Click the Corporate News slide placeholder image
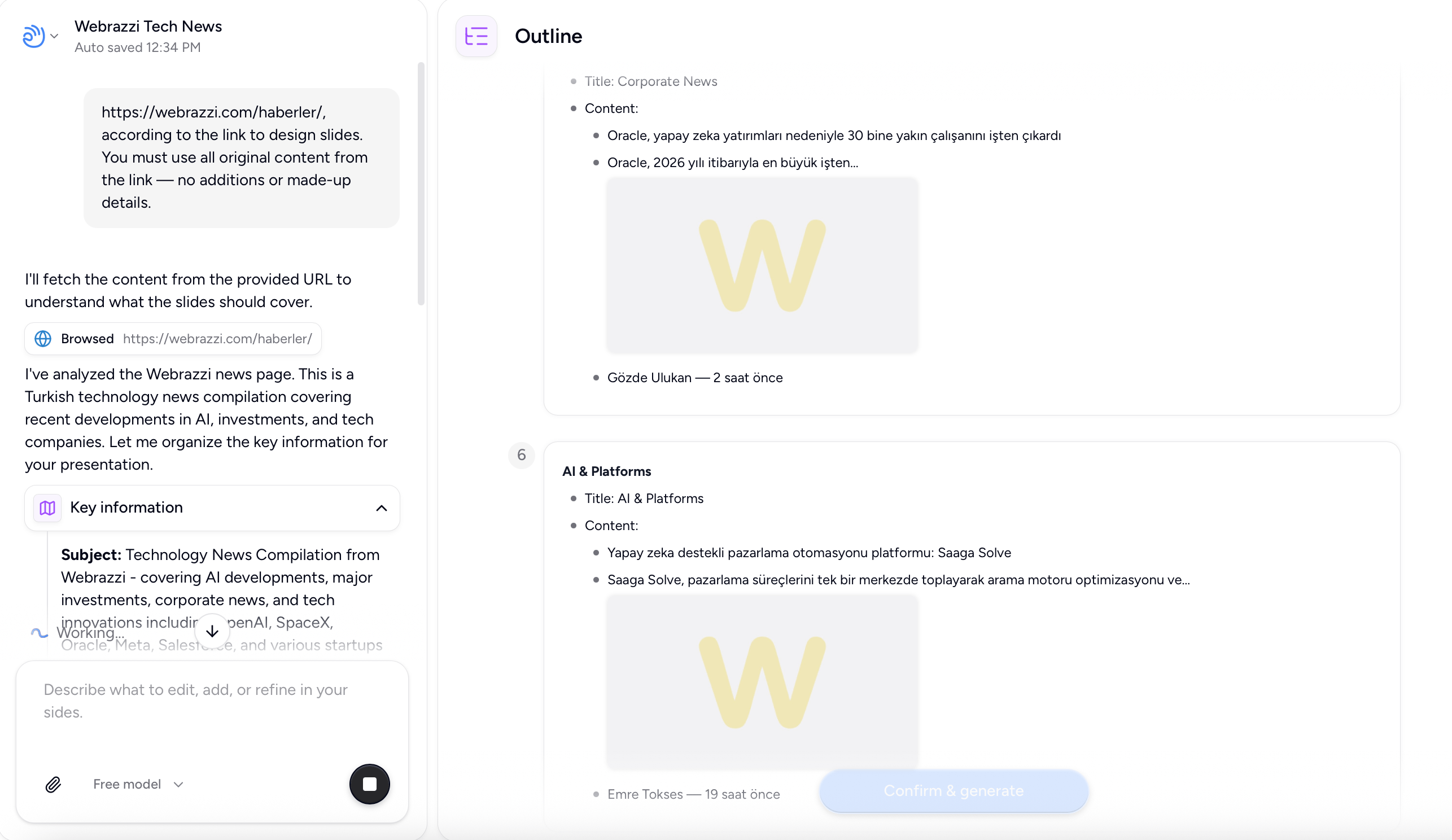The height and width of the screenshot is (840, 1452). (x=762, y=265)
